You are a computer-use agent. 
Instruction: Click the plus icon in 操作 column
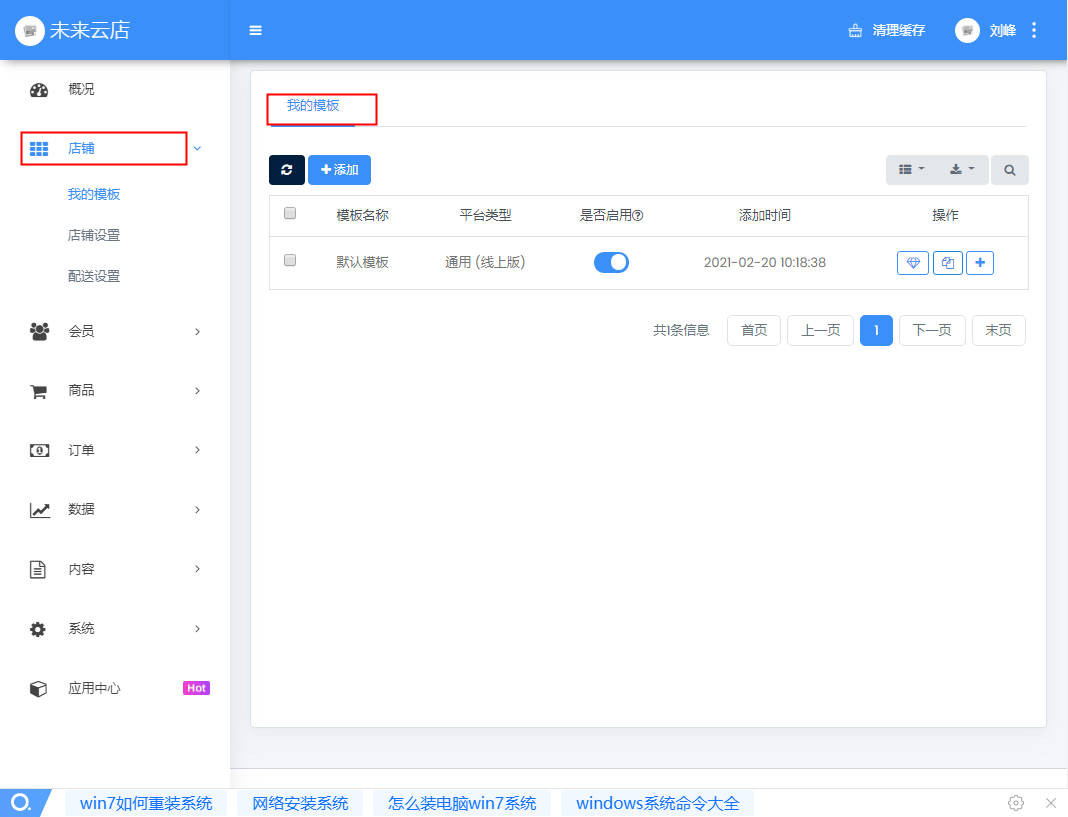point(980,263)
